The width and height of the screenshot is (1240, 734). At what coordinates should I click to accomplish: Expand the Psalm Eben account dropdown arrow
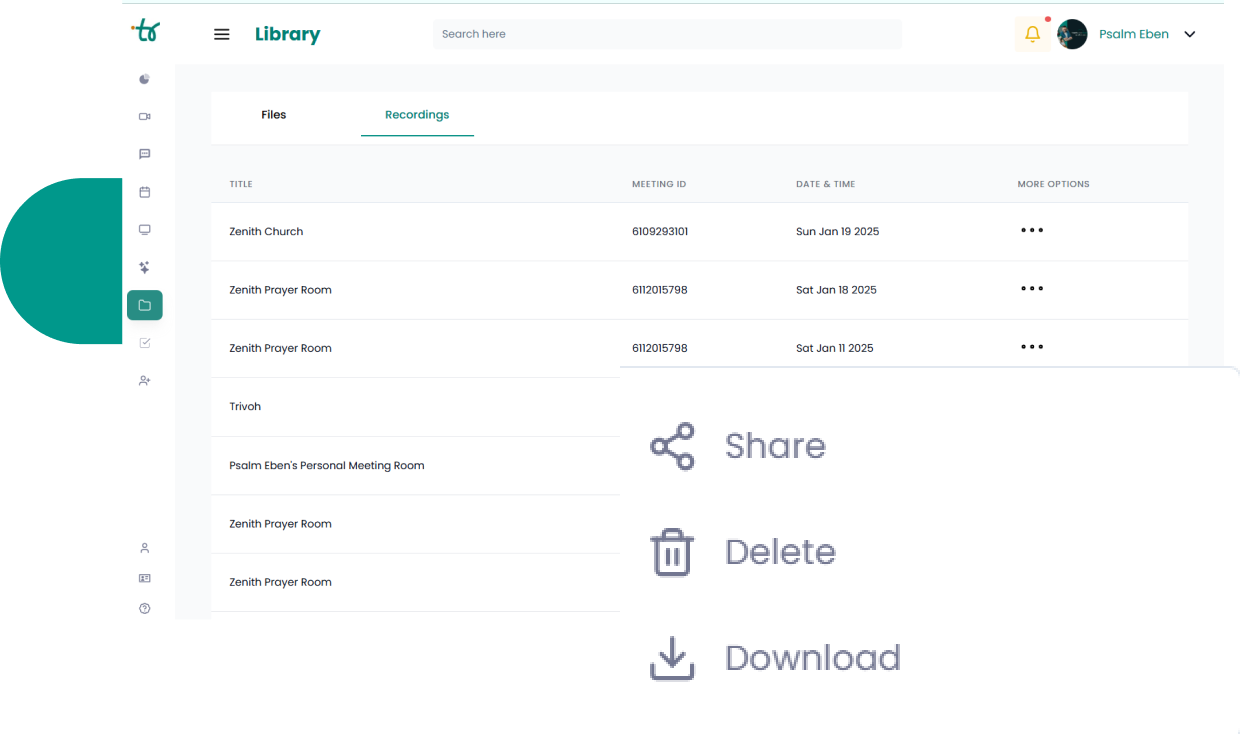(x=1190, y=34)
